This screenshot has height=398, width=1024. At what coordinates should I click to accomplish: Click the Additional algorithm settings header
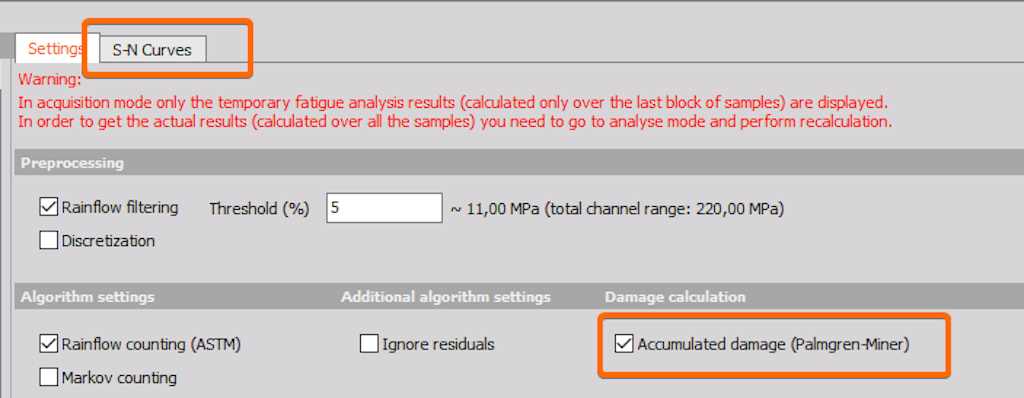point(446,297)
